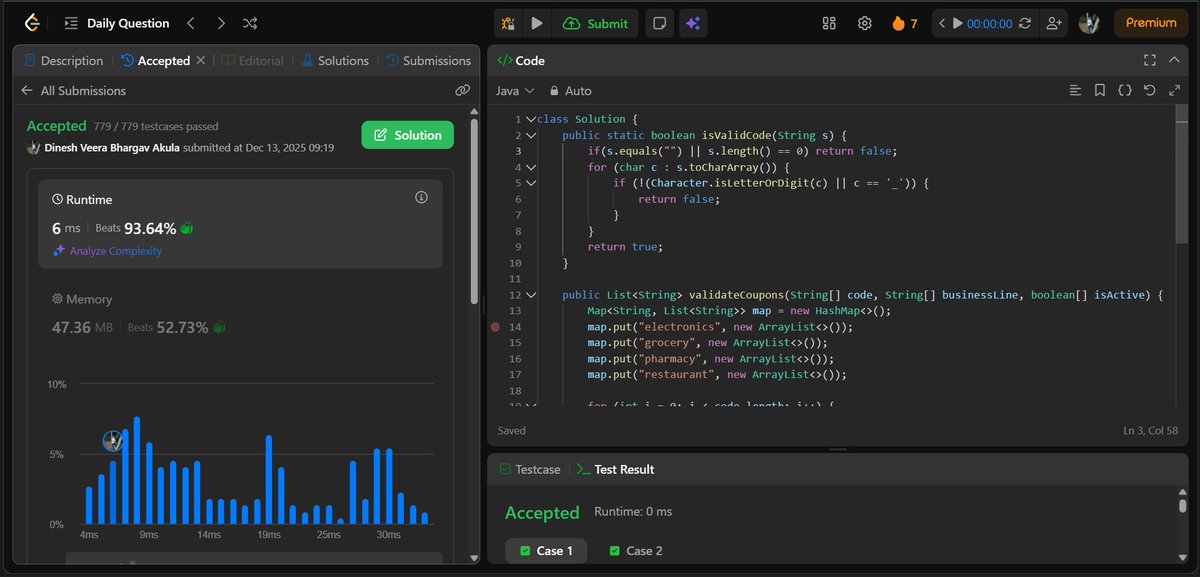Toggle the Auto lock setting
1200x577 pixels.
point(570,90)
